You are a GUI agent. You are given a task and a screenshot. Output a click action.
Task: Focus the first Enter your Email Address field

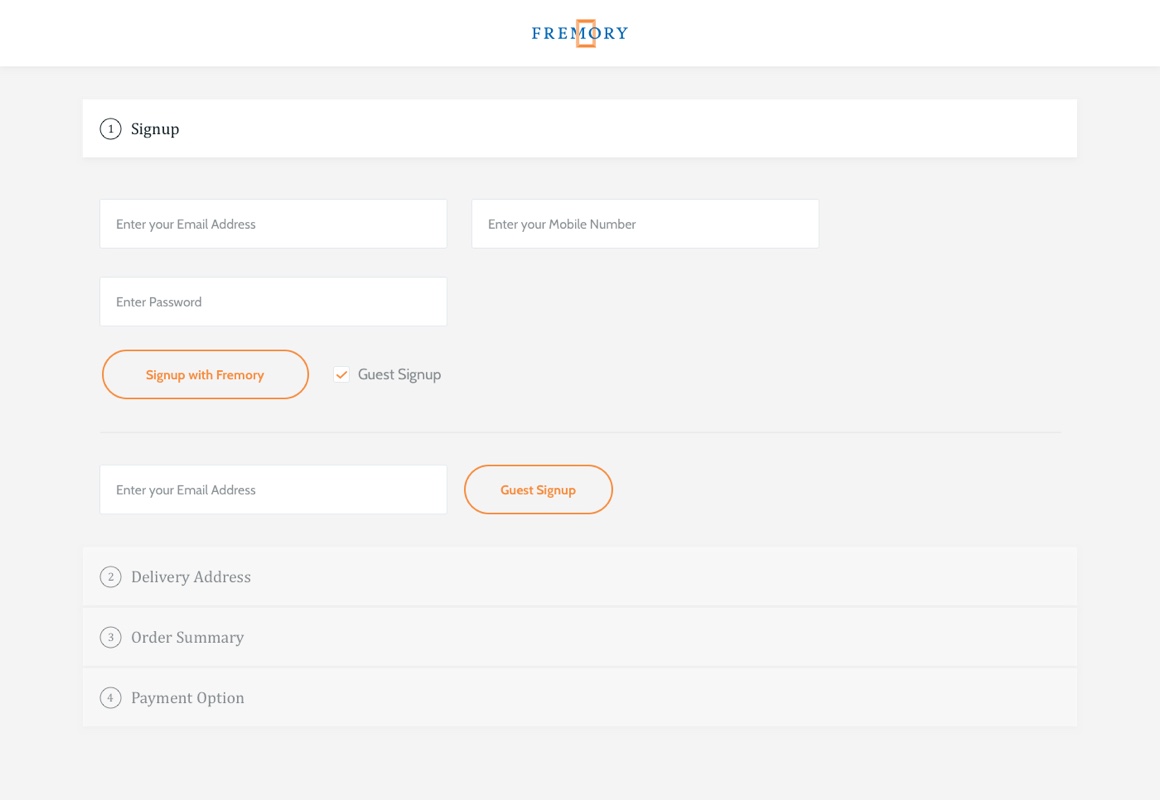coord(273,224)
